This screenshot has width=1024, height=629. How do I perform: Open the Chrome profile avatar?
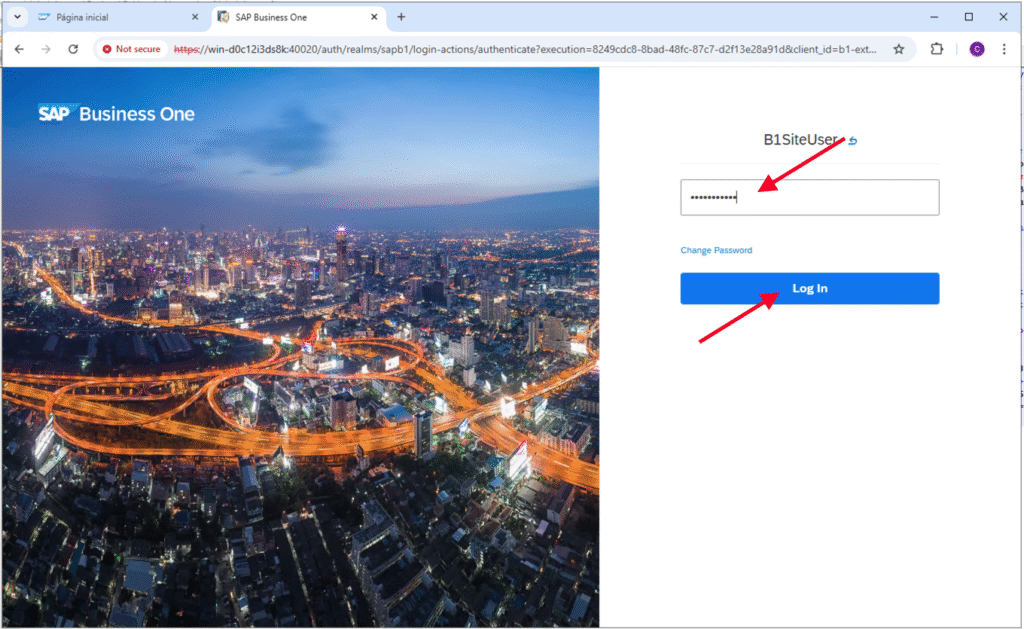pos(977,49)
